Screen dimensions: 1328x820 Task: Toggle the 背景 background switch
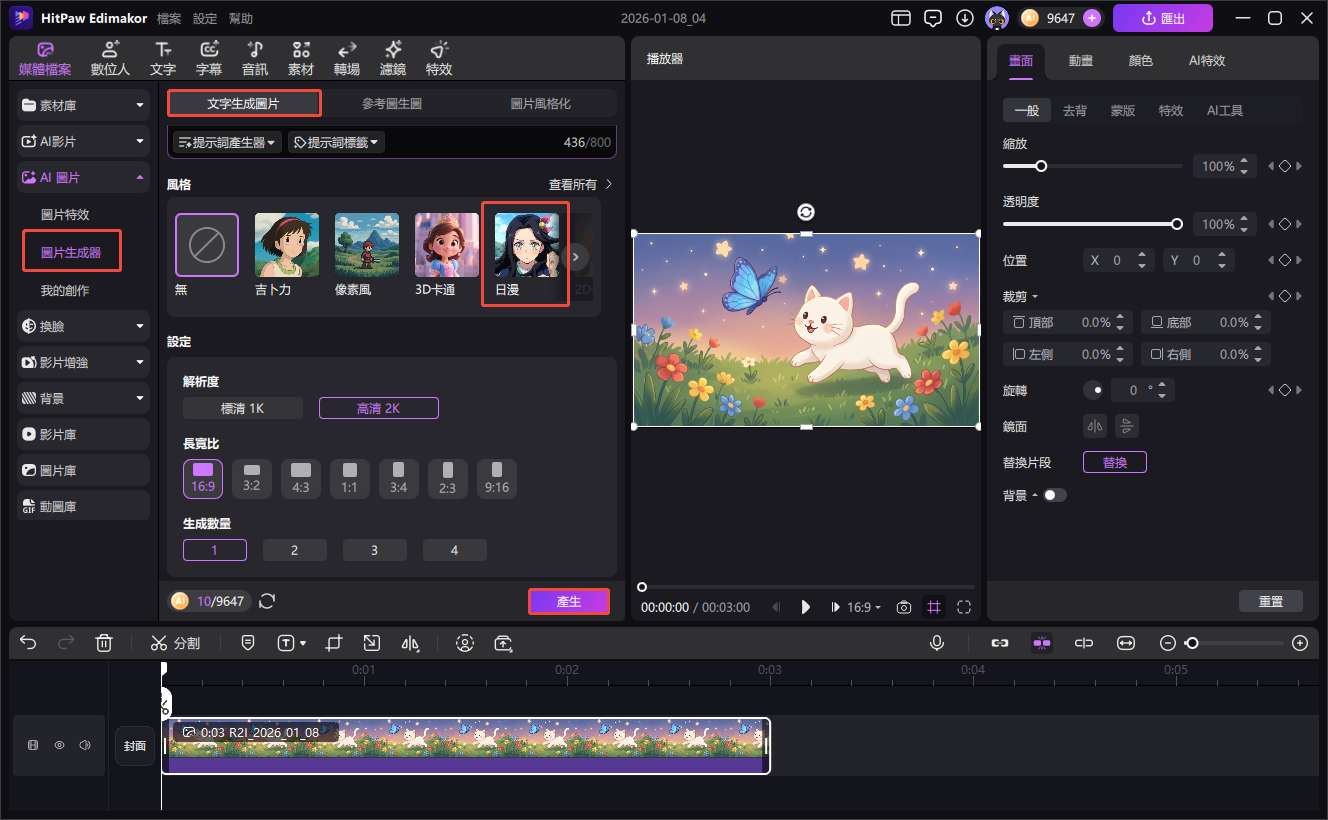(1054, 495)
